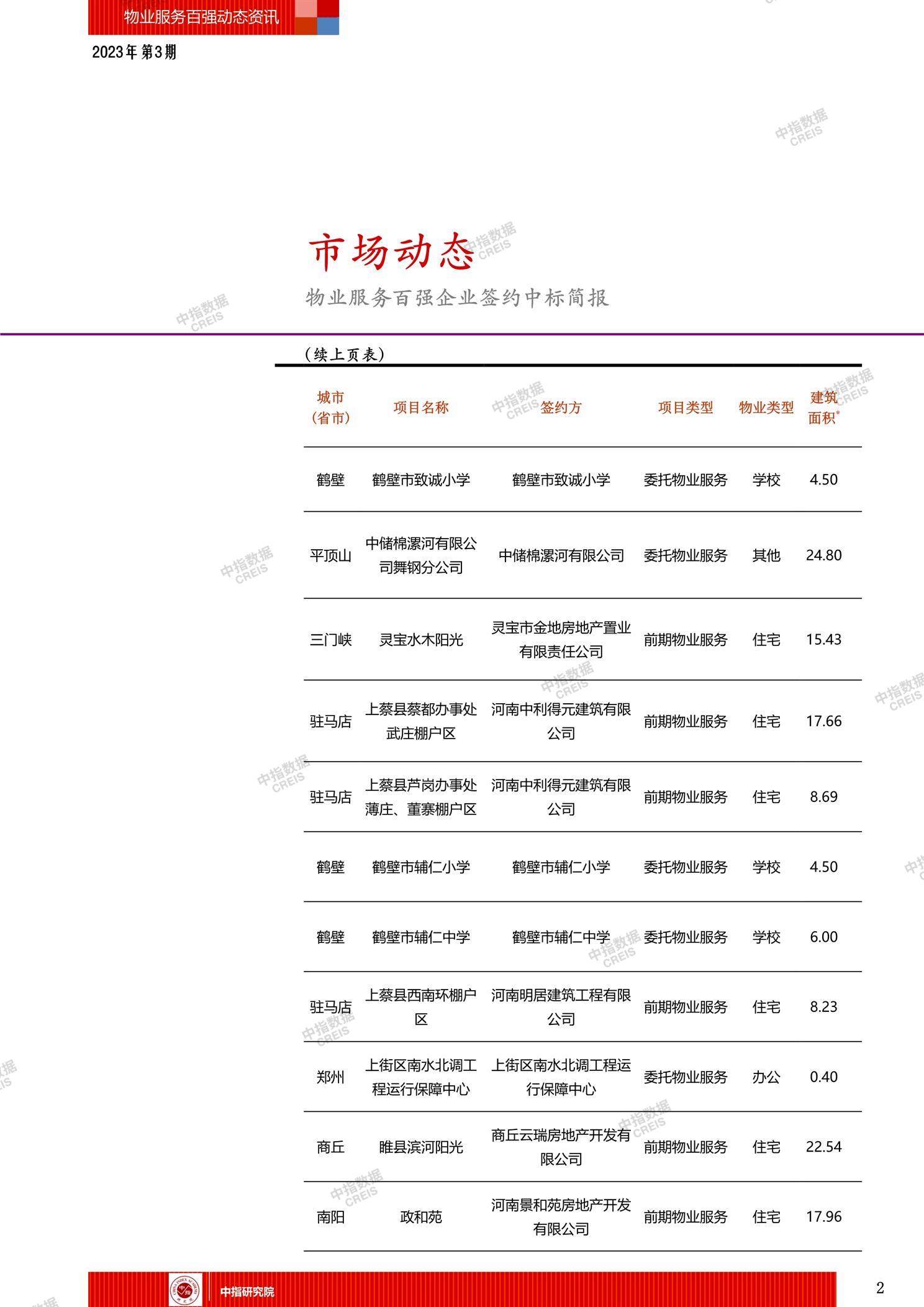Click the 建筑面积 column header
The width and height of the screenshot is (924, 1307).
[x=824, y=408]
